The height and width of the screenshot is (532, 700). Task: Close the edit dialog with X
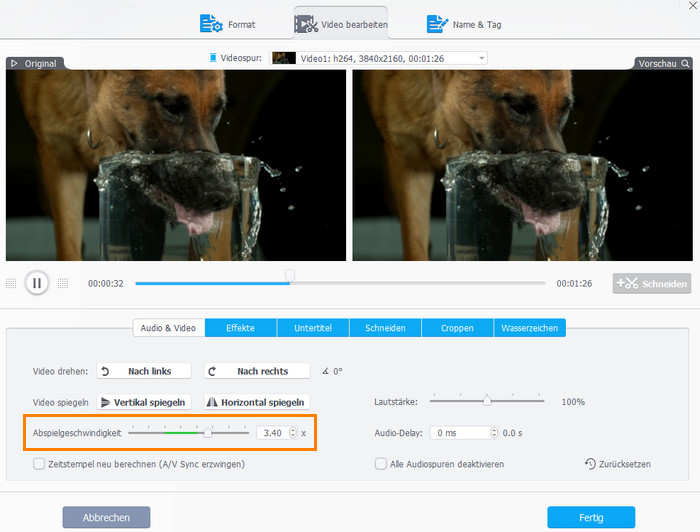693,5
